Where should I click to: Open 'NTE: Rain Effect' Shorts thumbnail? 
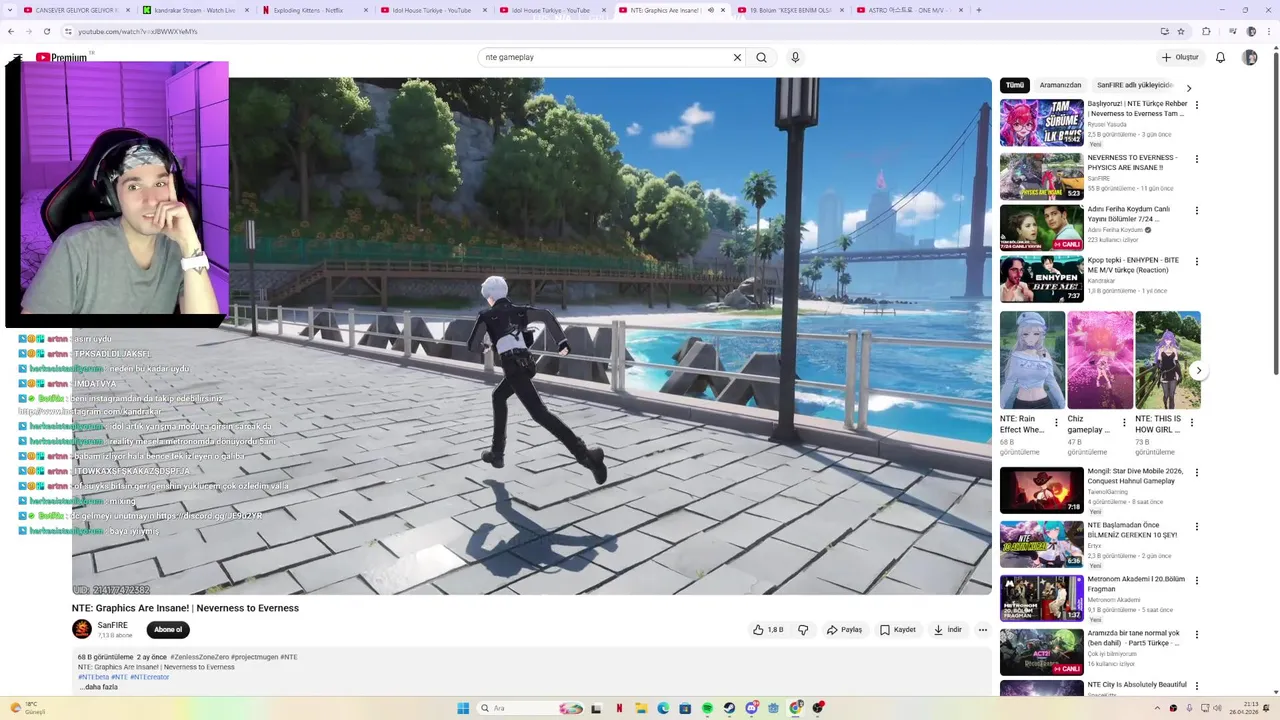(1032, 360)
